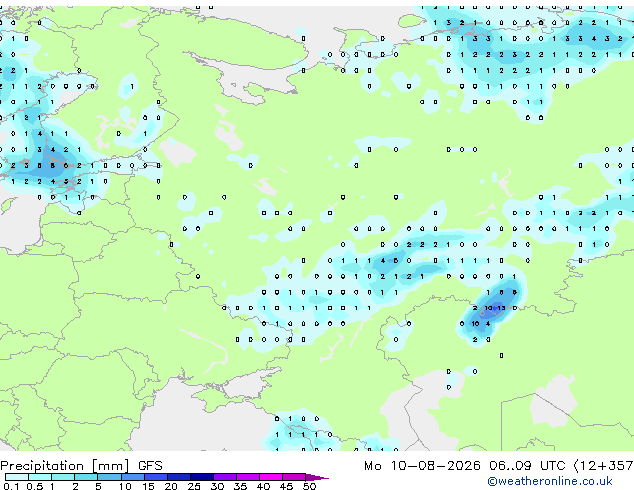Click the 0.5–1 mm legend swatch
The image size is (634, 490).
(x=40, y=477)
